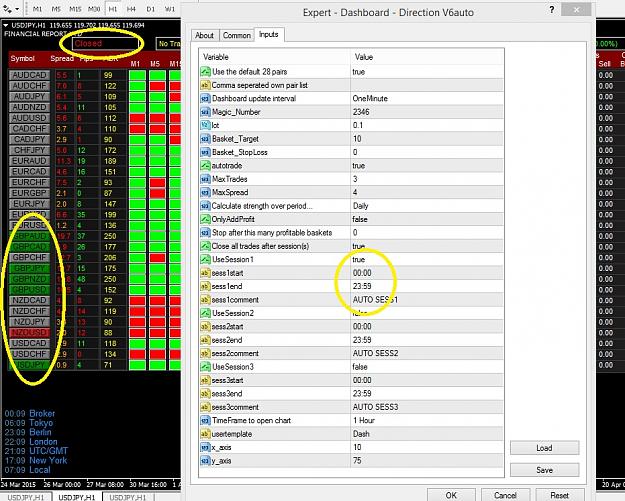Click the 'Comma seperated own pair list' row icon
The width and height of the screenshot is (625, 501).
tap(205, 85)
